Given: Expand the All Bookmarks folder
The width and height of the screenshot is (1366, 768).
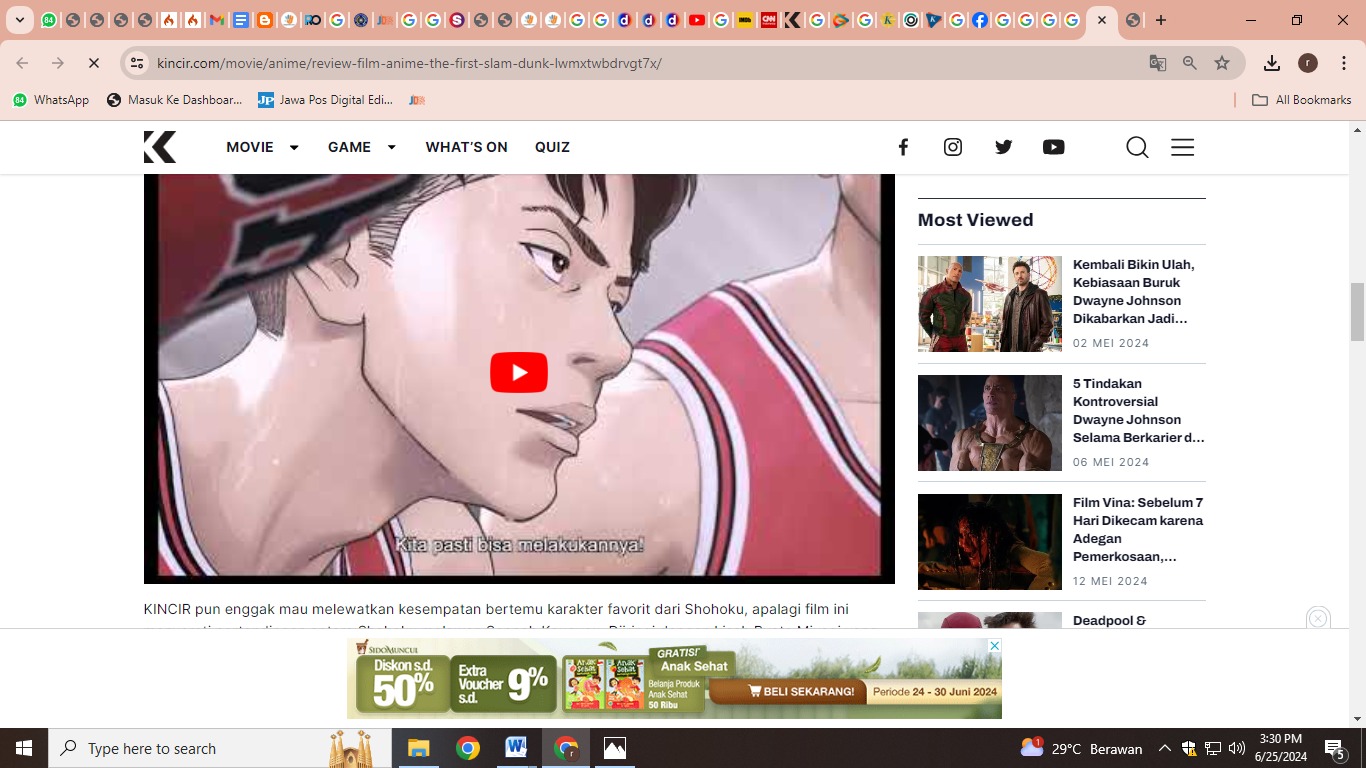Looking at the screenshot, I should click(1302, 100).
